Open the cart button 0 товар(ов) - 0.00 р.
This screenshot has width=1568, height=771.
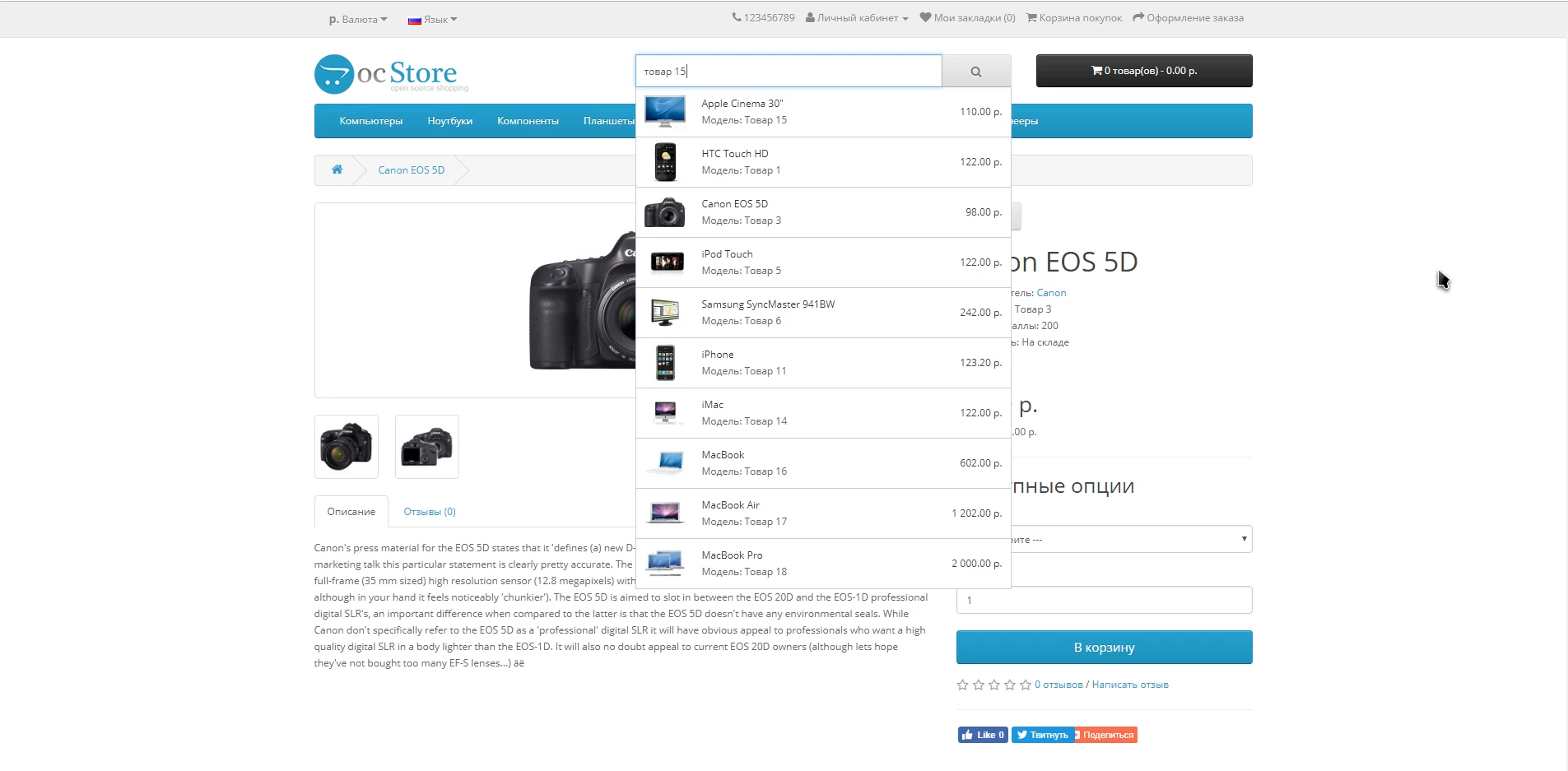pyautogui.click(x=1144, y=71)
